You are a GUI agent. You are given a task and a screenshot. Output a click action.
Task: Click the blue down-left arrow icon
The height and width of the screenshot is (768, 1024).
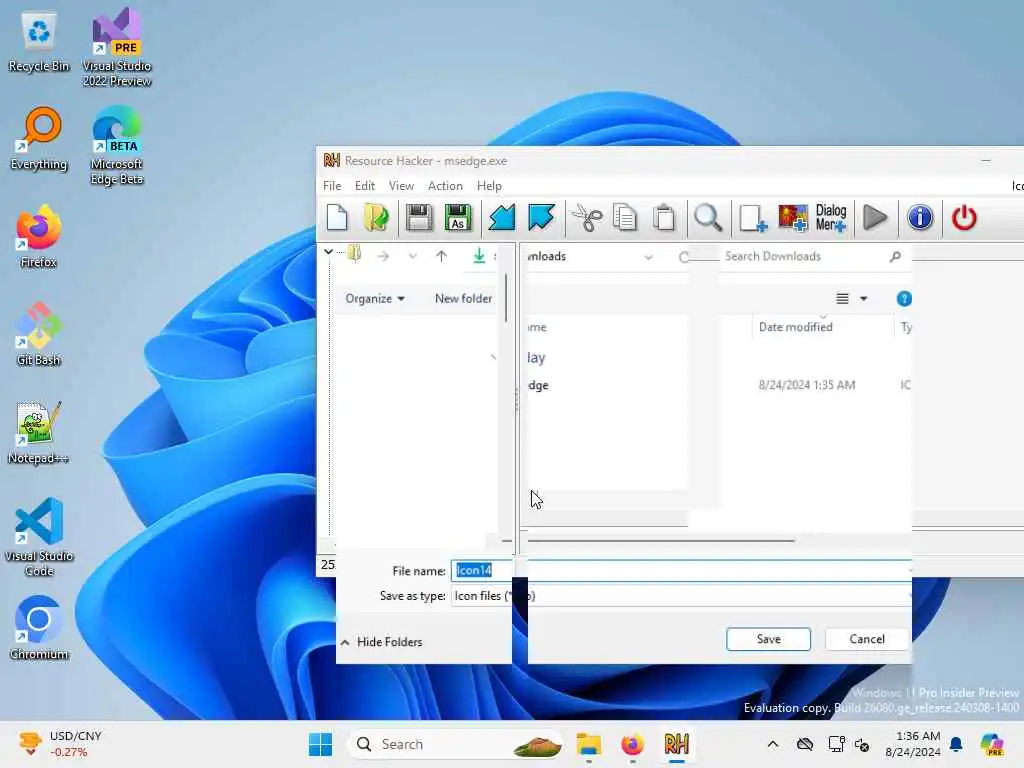point(502,217)
